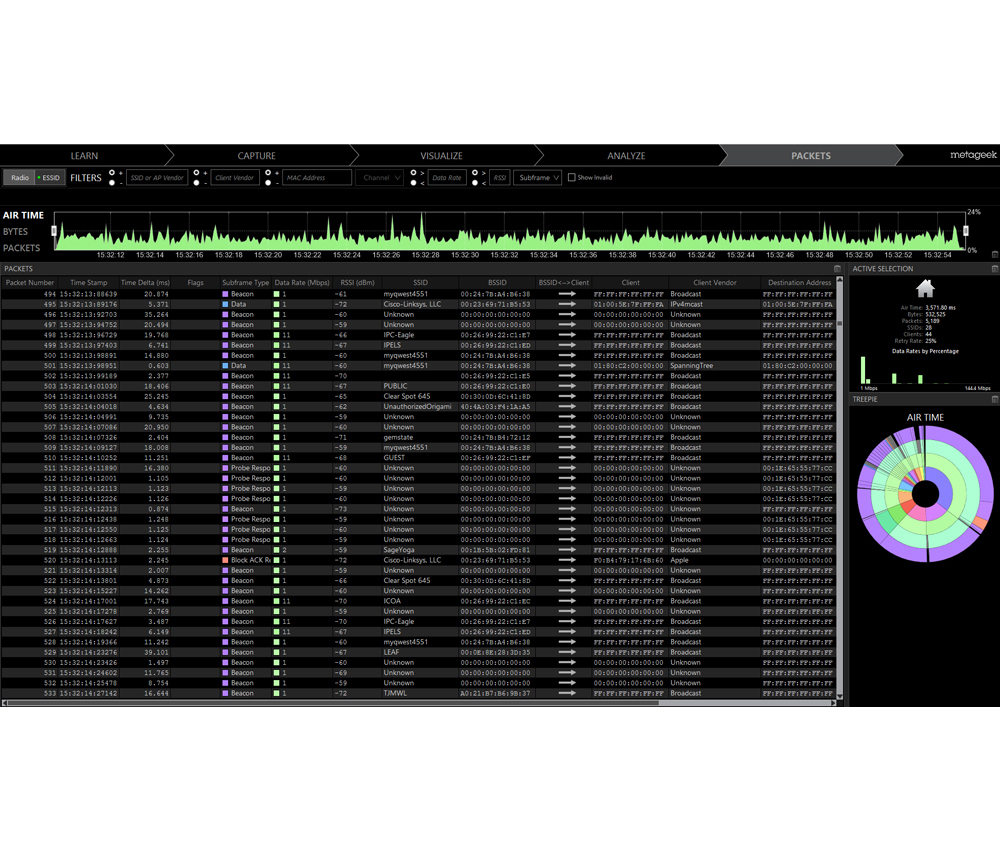Viewport: 1000px width, 850px height.
Task: Select greater-than radio for RSSI filter
Action: click(474, 173)
